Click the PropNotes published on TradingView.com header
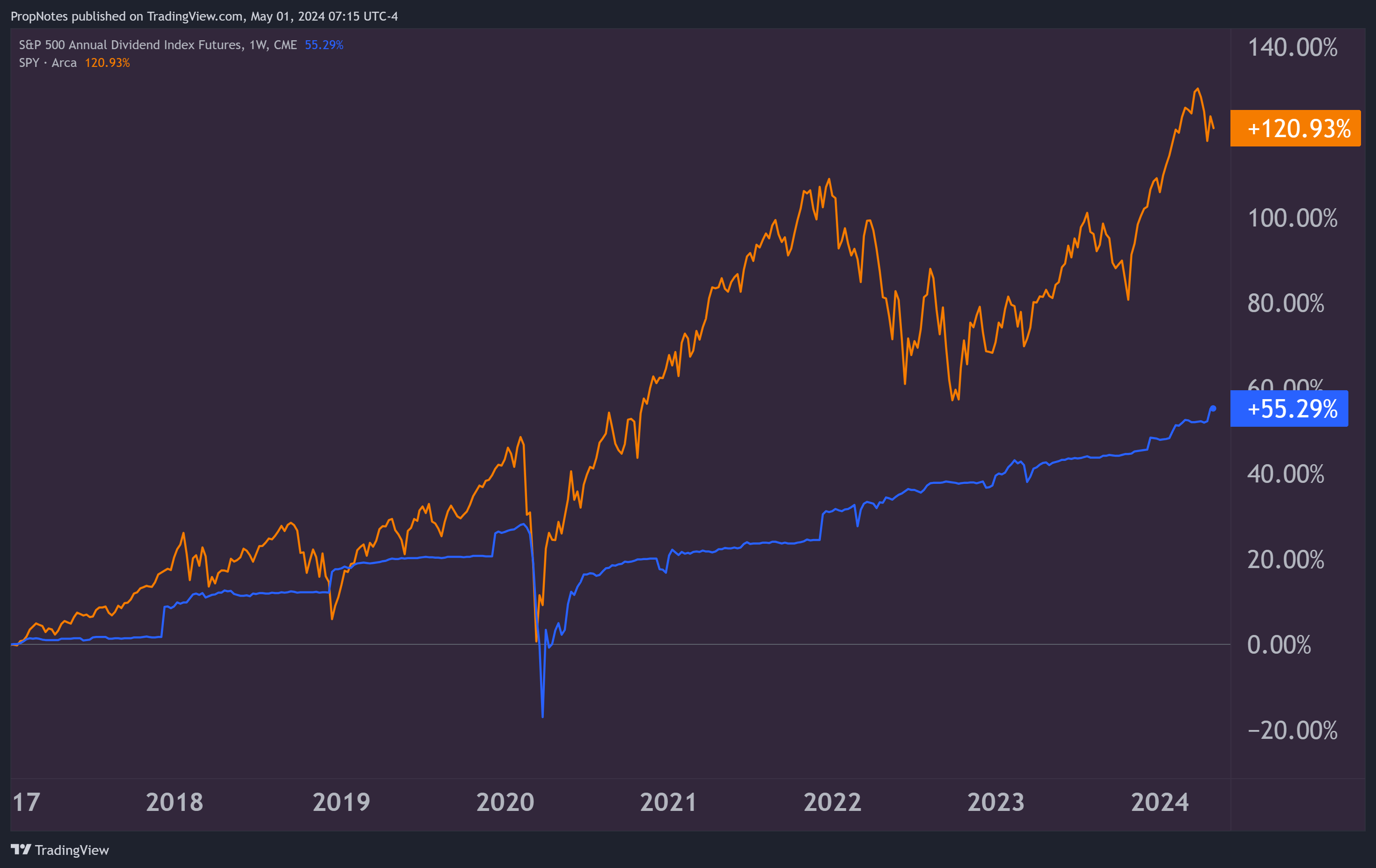This screenshot has width=1376, height=868. point(205,16)
